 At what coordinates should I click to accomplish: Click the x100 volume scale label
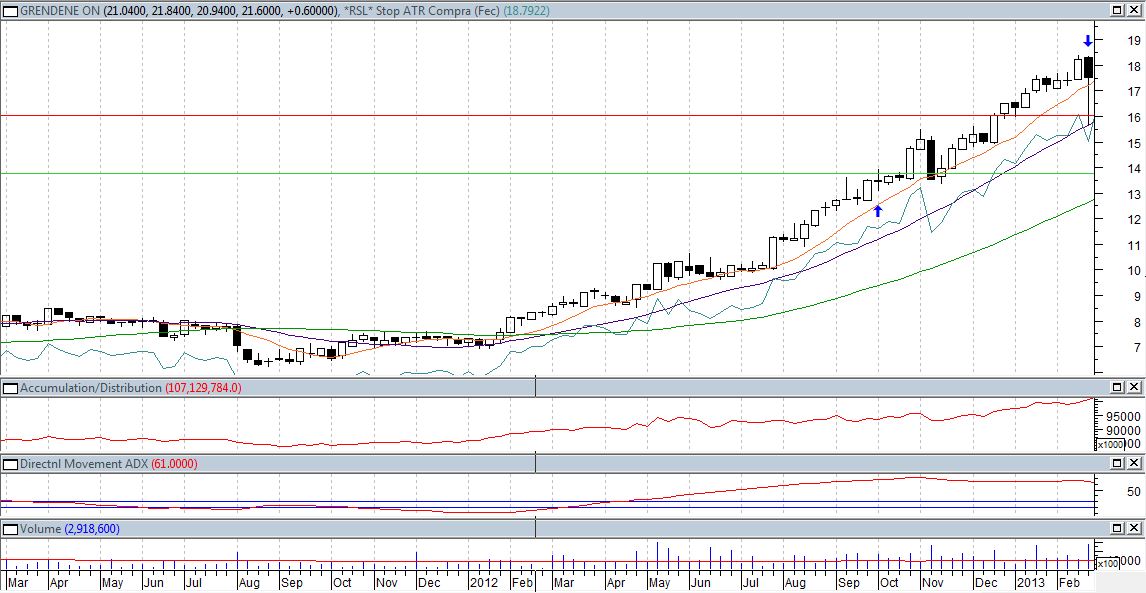click(1108, 564)
